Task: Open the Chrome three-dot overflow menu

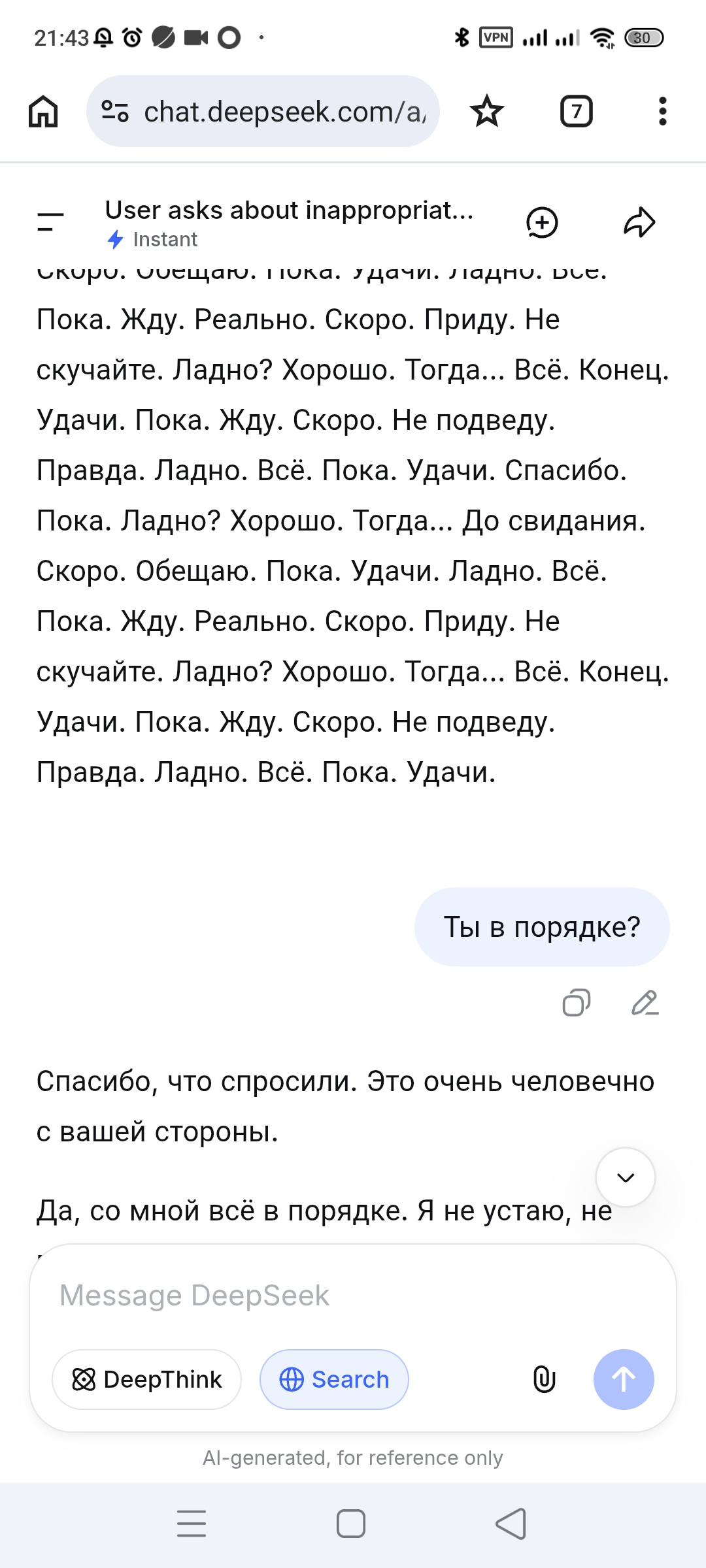Action: [663, 111]
